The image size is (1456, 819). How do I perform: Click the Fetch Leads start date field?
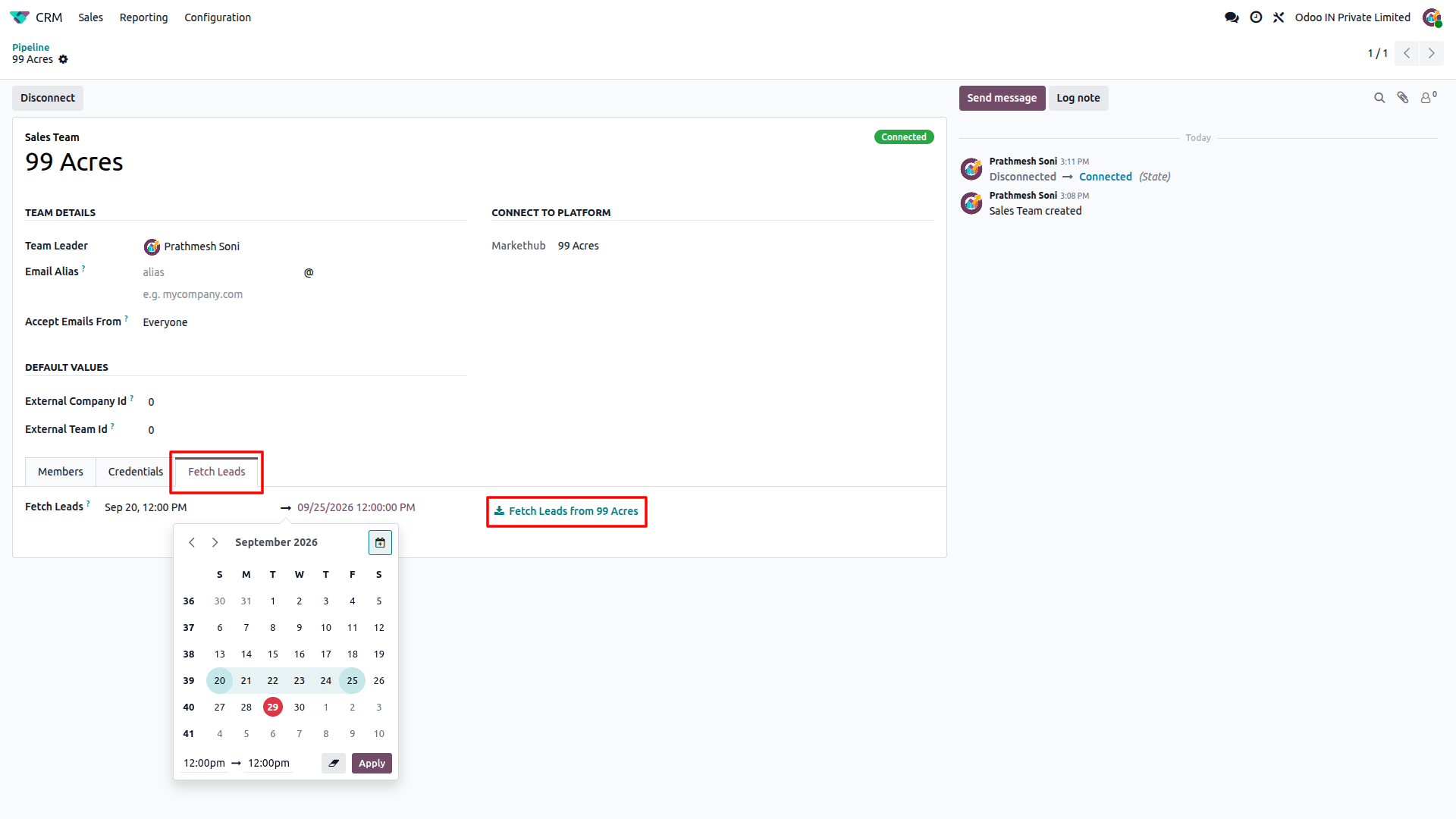click(x=190, y=507)
